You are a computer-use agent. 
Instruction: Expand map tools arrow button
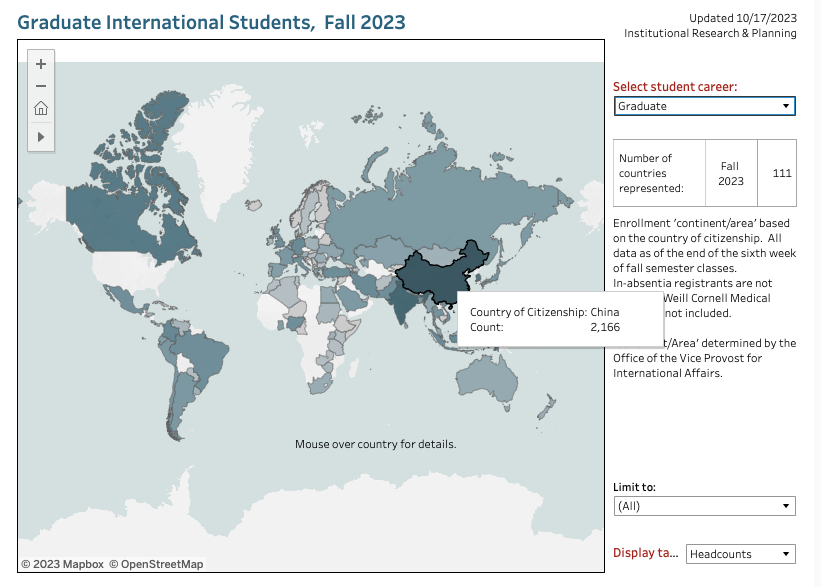[41, 135]
